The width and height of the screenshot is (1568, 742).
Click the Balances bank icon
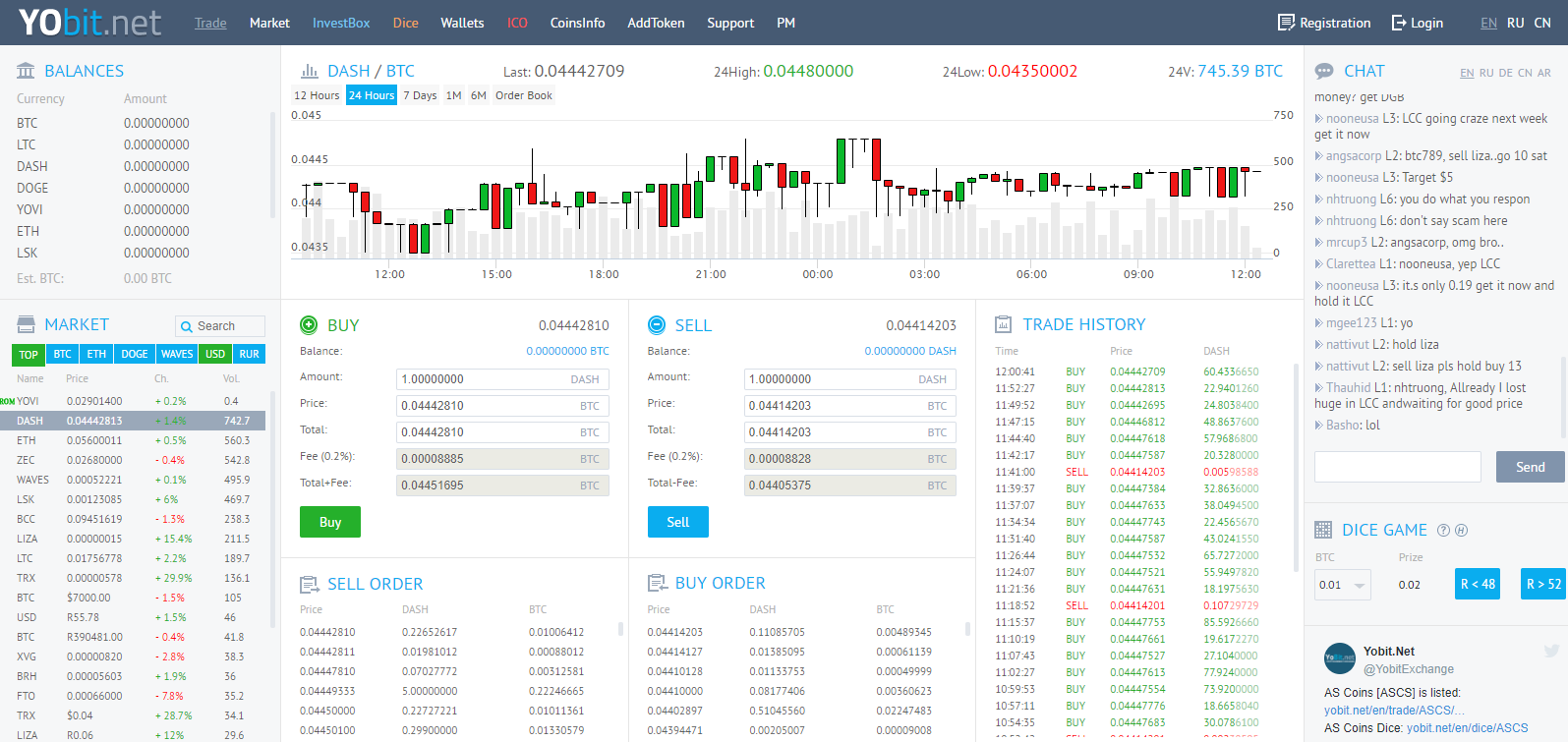[x=26, y=71]
